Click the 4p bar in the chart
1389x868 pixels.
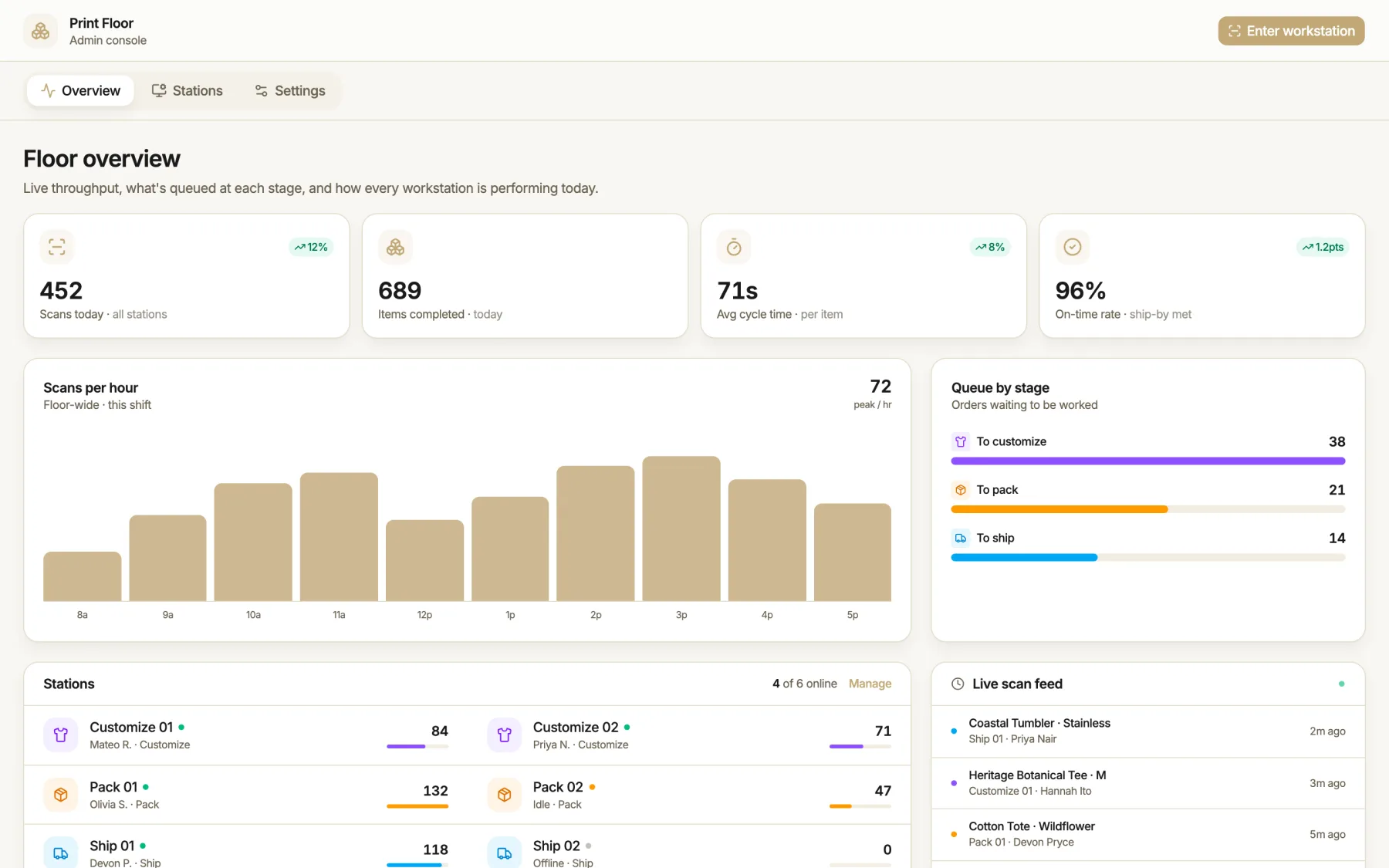coord(767,540)
